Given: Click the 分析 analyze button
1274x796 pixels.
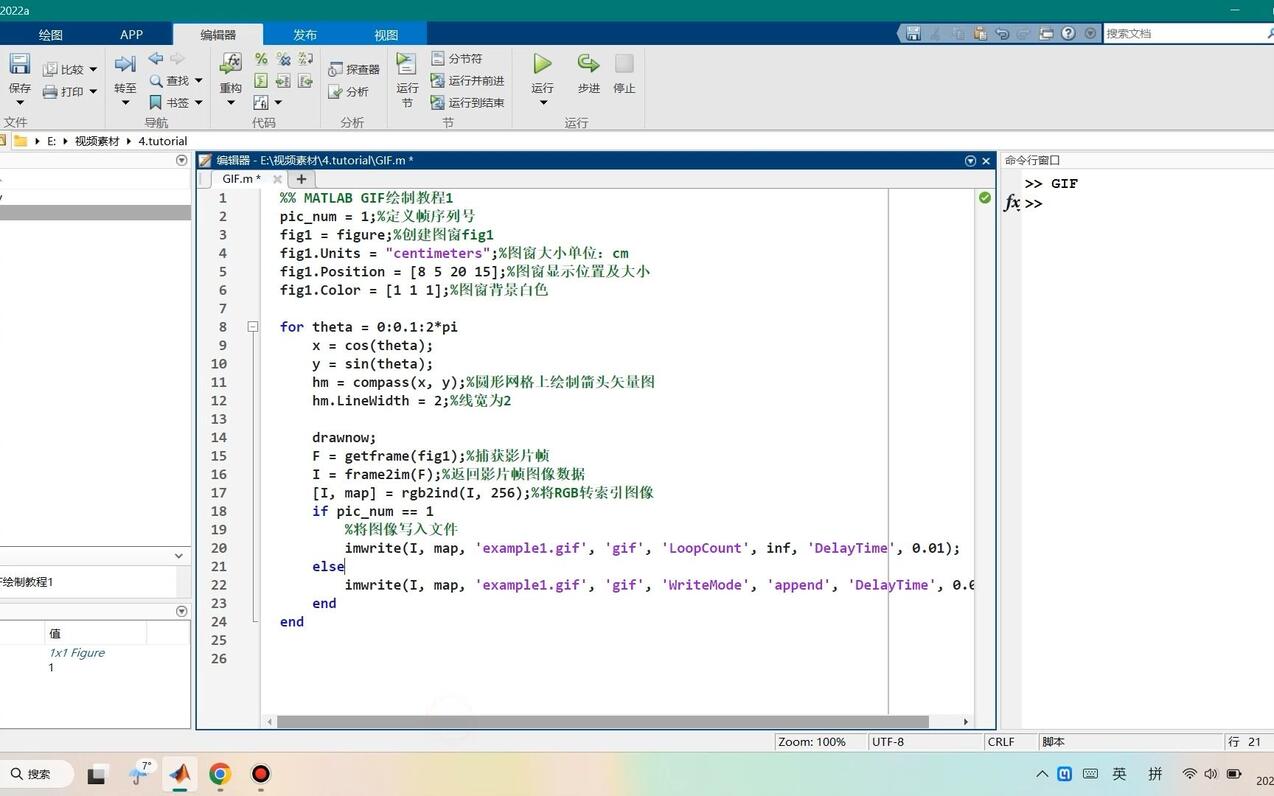Looking at the screenshot, I should tap(349, 92).
